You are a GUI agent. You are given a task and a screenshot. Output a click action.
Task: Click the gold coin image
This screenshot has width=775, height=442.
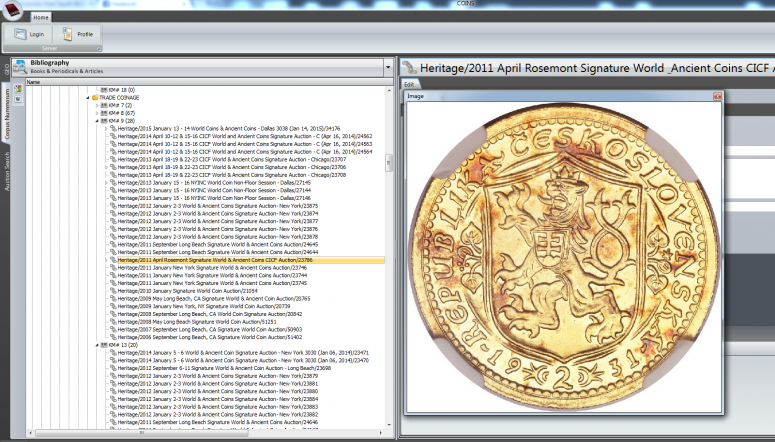pyautogui.click(x=564, y=257)
